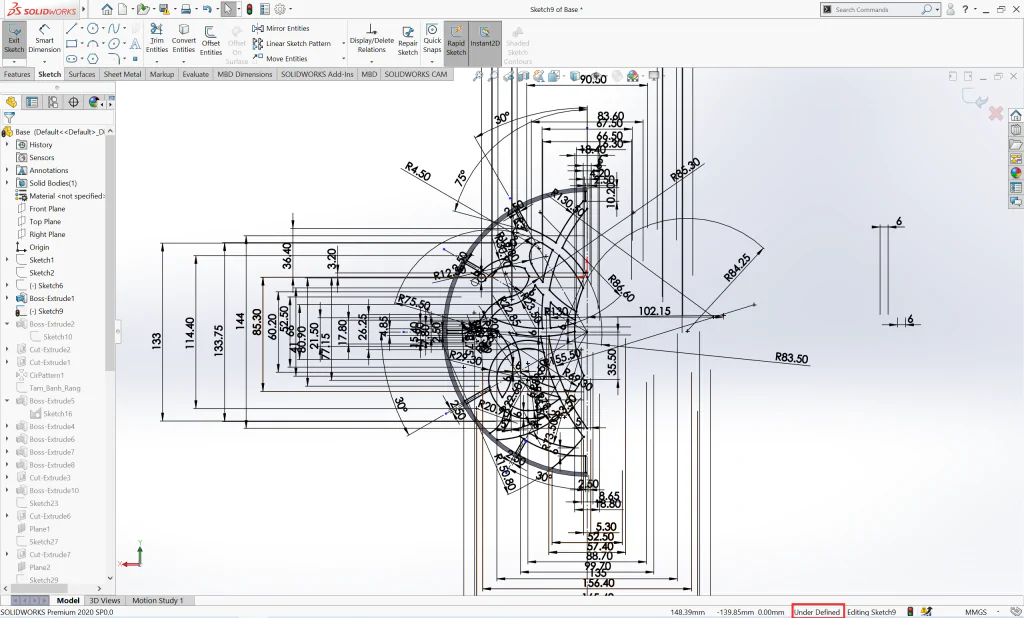The width and height of the screenshot is (1024, 618).
Task: Click Mirror Entities
Action: [x=281, y=28]
